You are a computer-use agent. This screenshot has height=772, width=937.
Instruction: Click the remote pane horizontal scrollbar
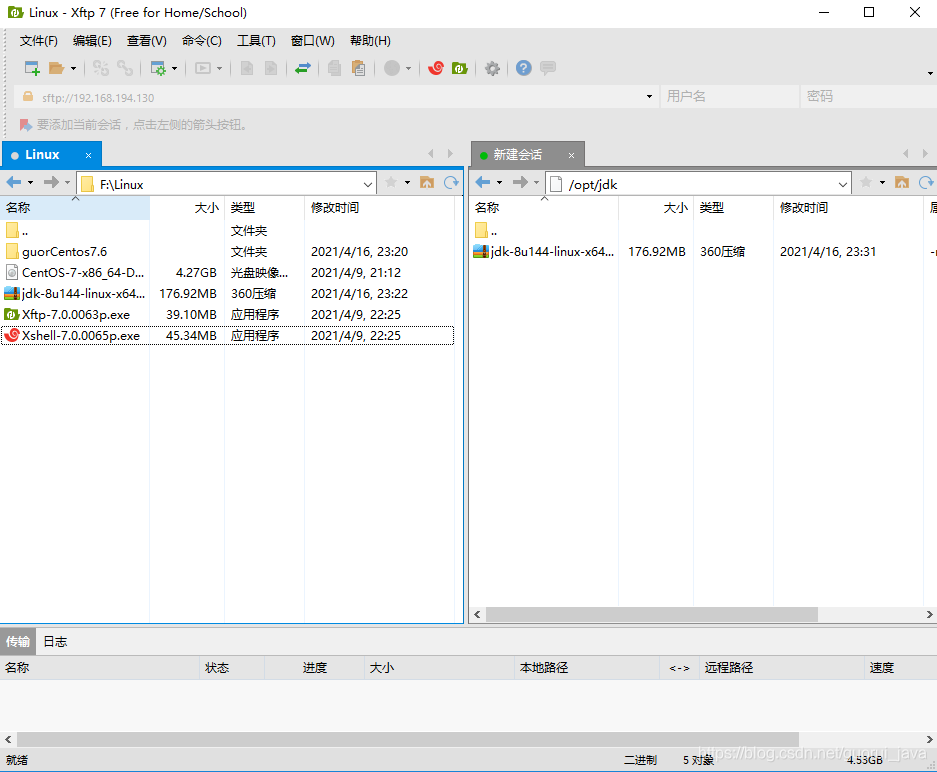[x=651, y=614]
